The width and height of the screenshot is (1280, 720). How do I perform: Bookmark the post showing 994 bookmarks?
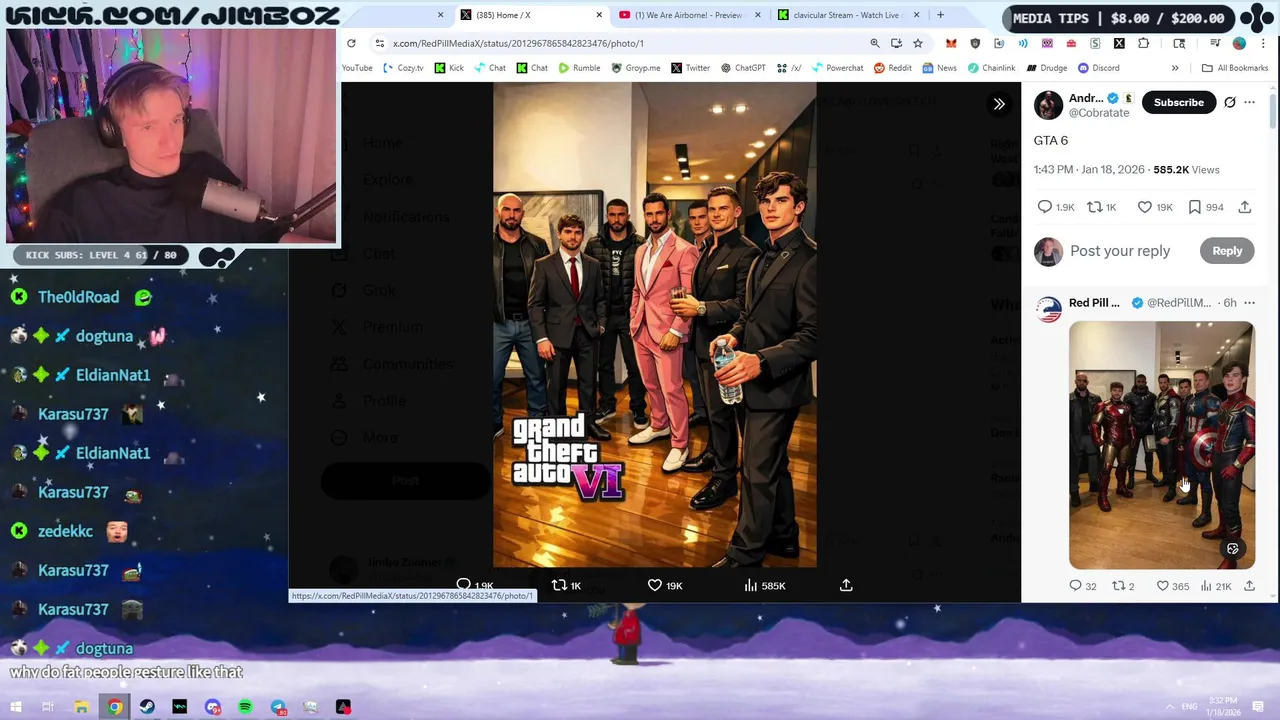click(x=1194, y=207)
